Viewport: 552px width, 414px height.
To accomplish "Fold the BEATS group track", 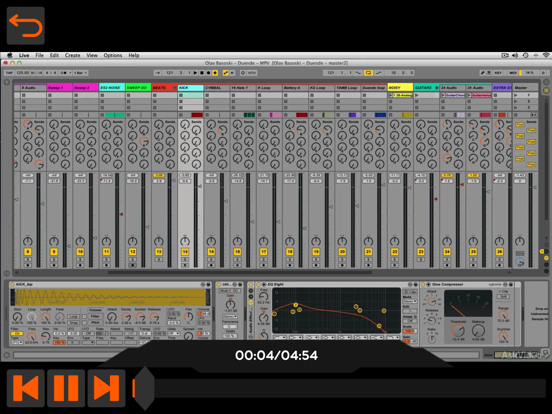I will tap(174, 87).
